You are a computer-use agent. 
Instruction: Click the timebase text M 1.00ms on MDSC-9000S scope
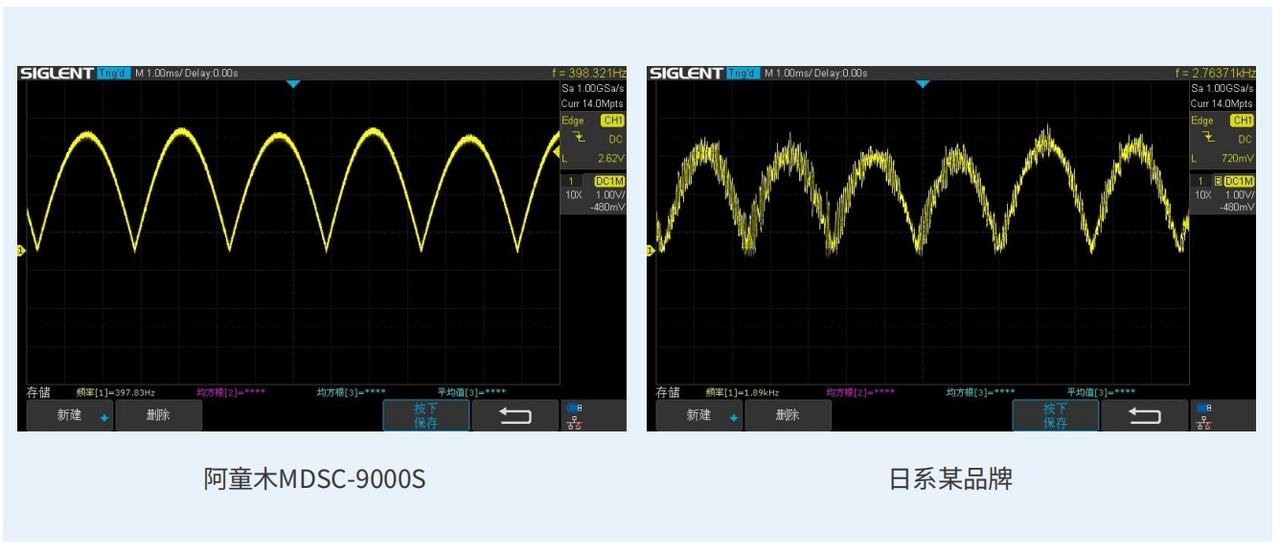[159, 73]
